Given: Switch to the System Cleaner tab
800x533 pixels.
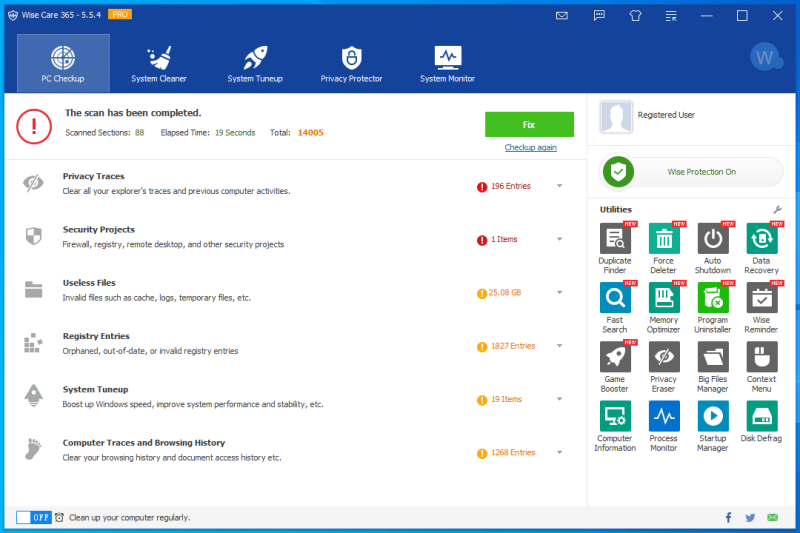Looking at the screenshot, I should (x=159, y=63).
